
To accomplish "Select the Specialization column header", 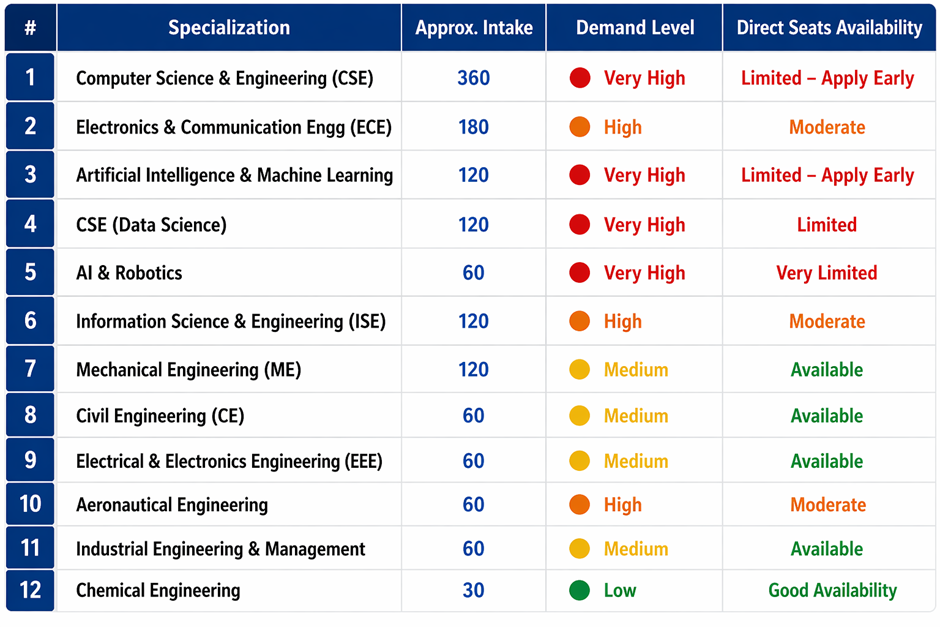I will point(229,28).
